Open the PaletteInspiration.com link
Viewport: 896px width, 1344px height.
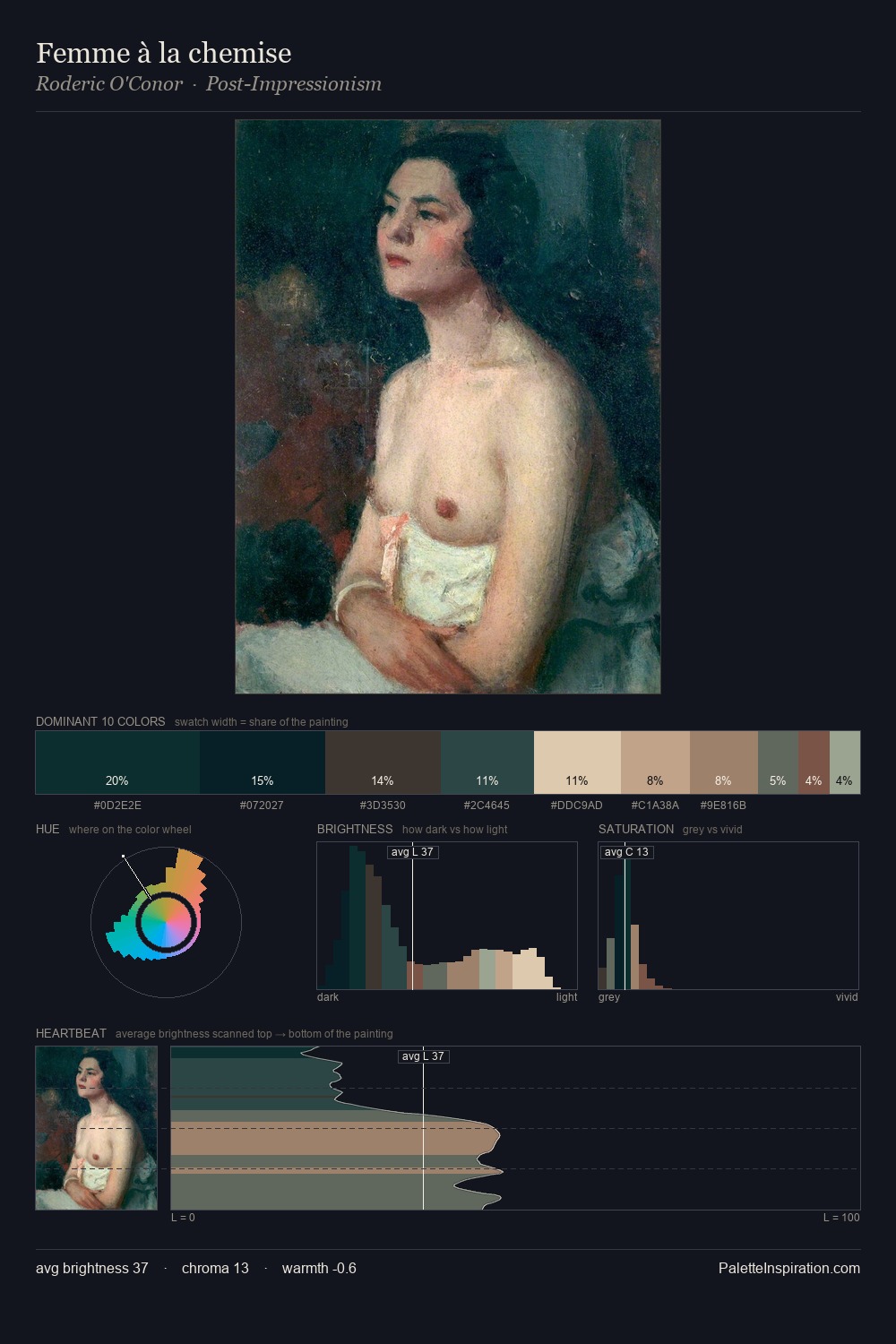789,1268
